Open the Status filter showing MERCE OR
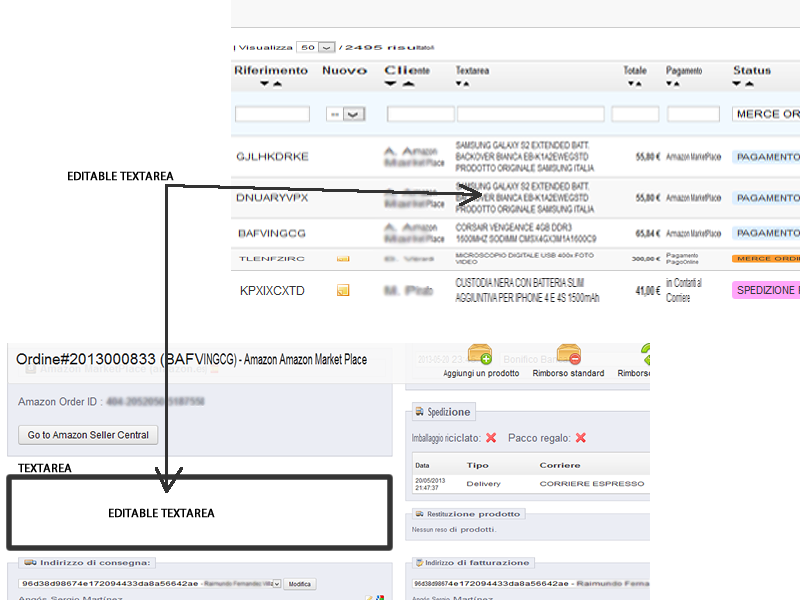Screen dimensions: 800x600 (x=766, y=114)
